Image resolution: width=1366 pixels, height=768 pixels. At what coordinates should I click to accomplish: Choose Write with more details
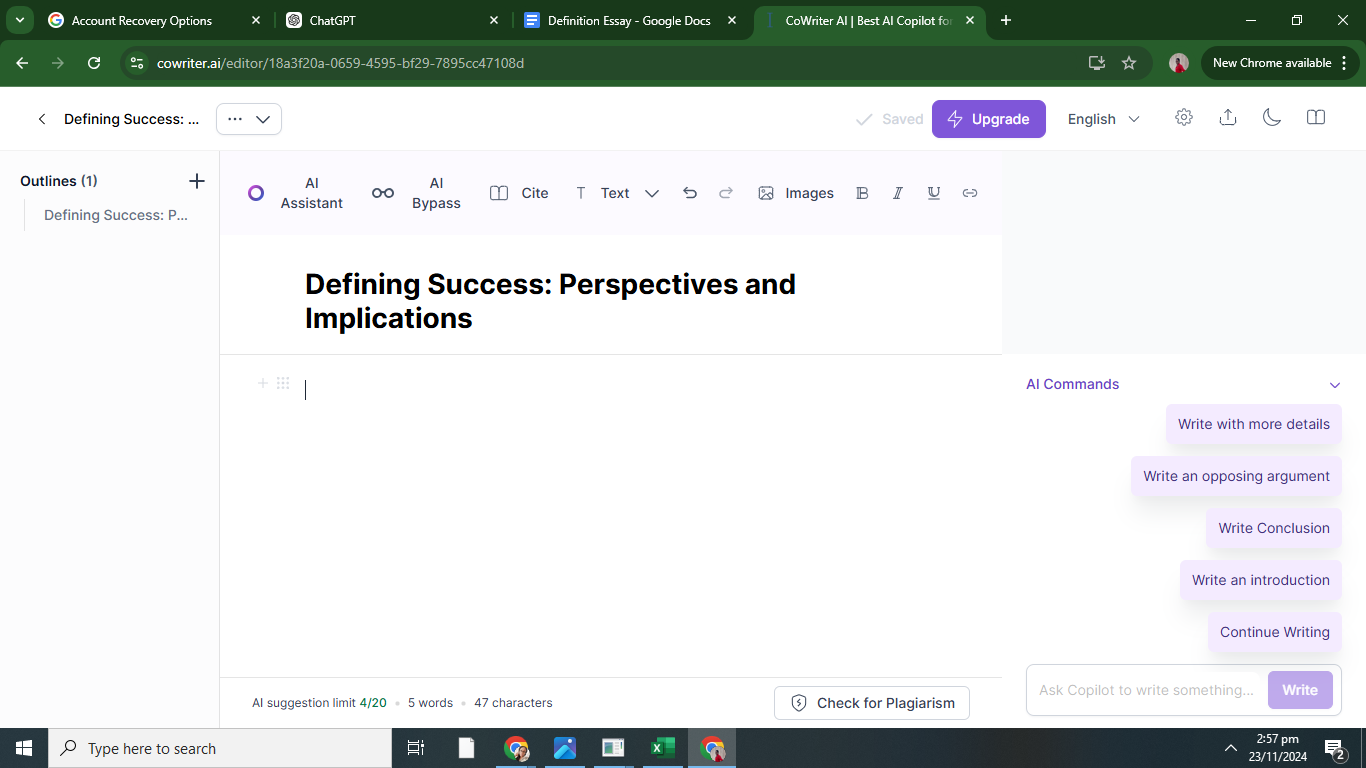[1254, 424]
